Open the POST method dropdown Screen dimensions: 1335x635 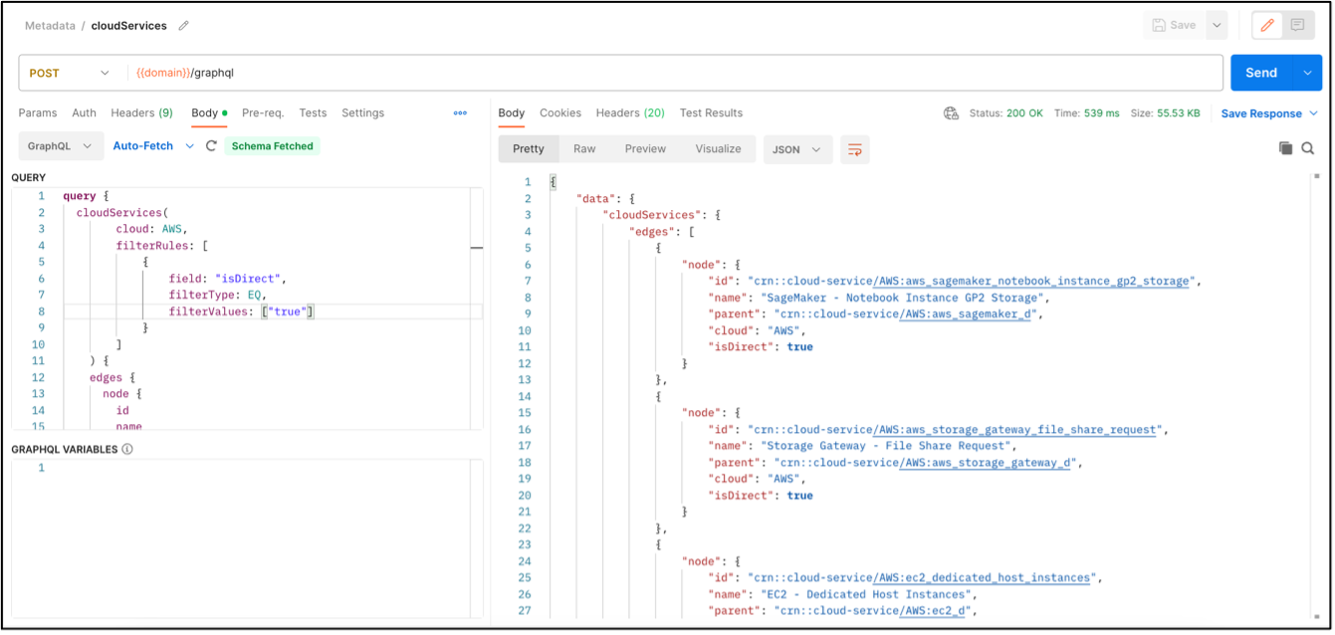click(69, 73)
